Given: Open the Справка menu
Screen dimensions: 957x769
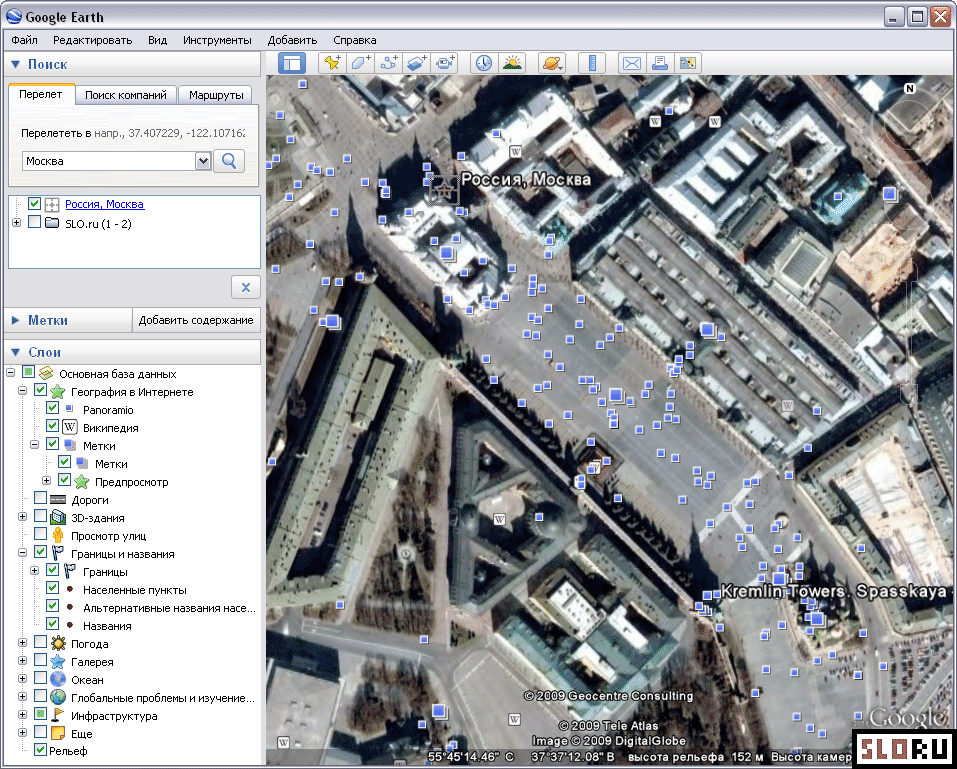Looking at the screenshot, I should click(x=355, y=40).
